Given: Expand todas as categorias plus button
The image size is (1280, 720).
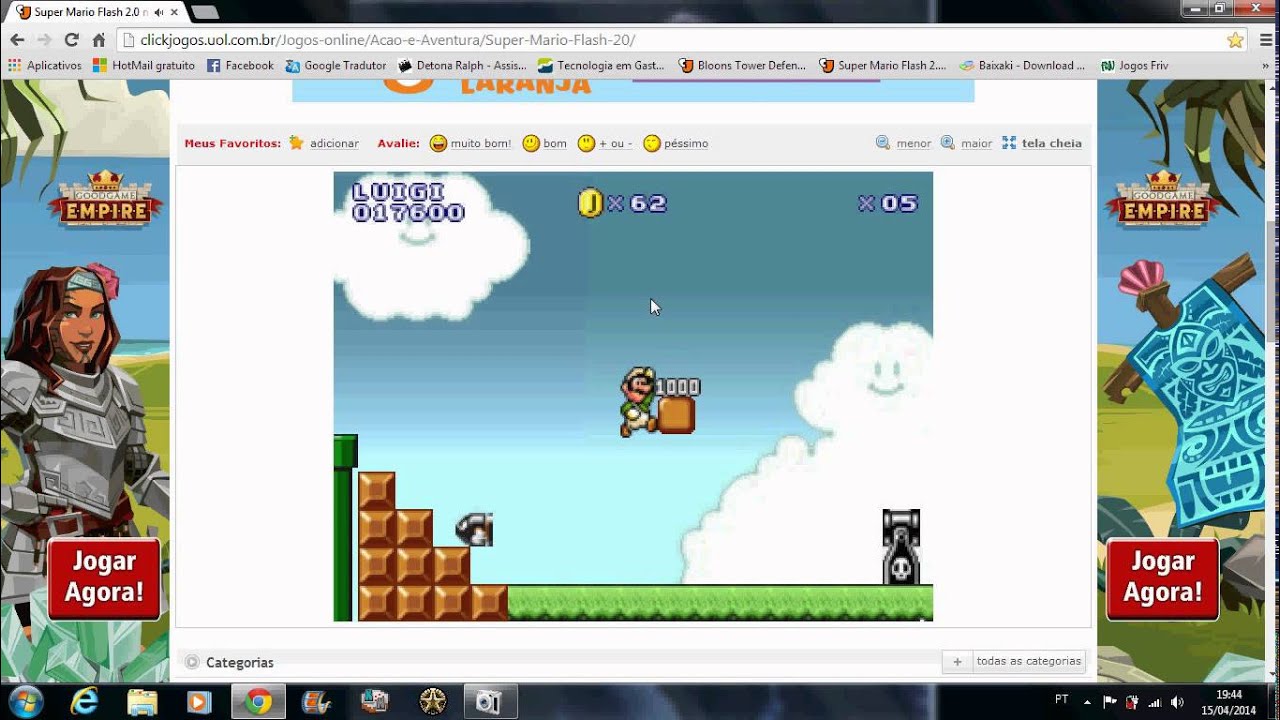Looking at the screenshot, I should pos(957,661).
